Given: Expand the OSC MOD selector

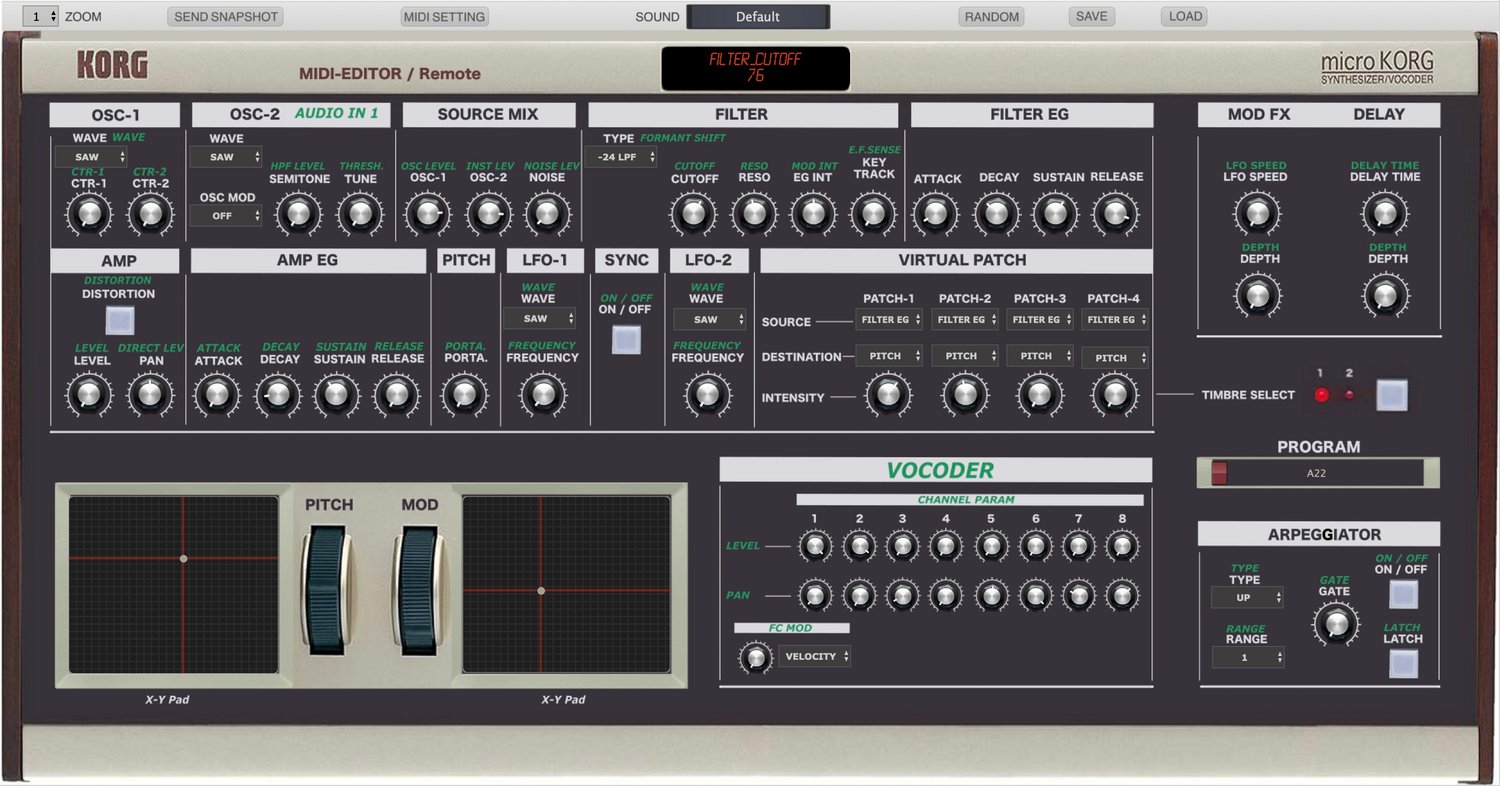Looking at the screenshot, I should [x=226, y=215].
